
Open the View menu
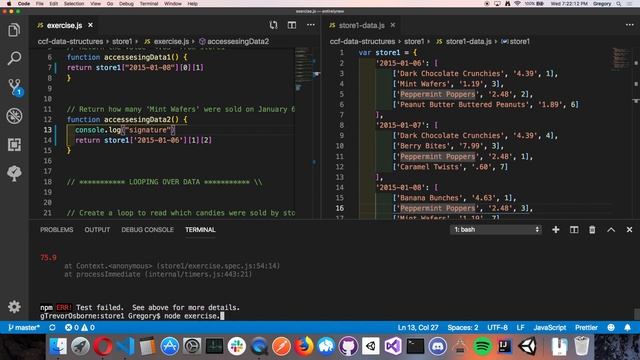coord(96,3)
